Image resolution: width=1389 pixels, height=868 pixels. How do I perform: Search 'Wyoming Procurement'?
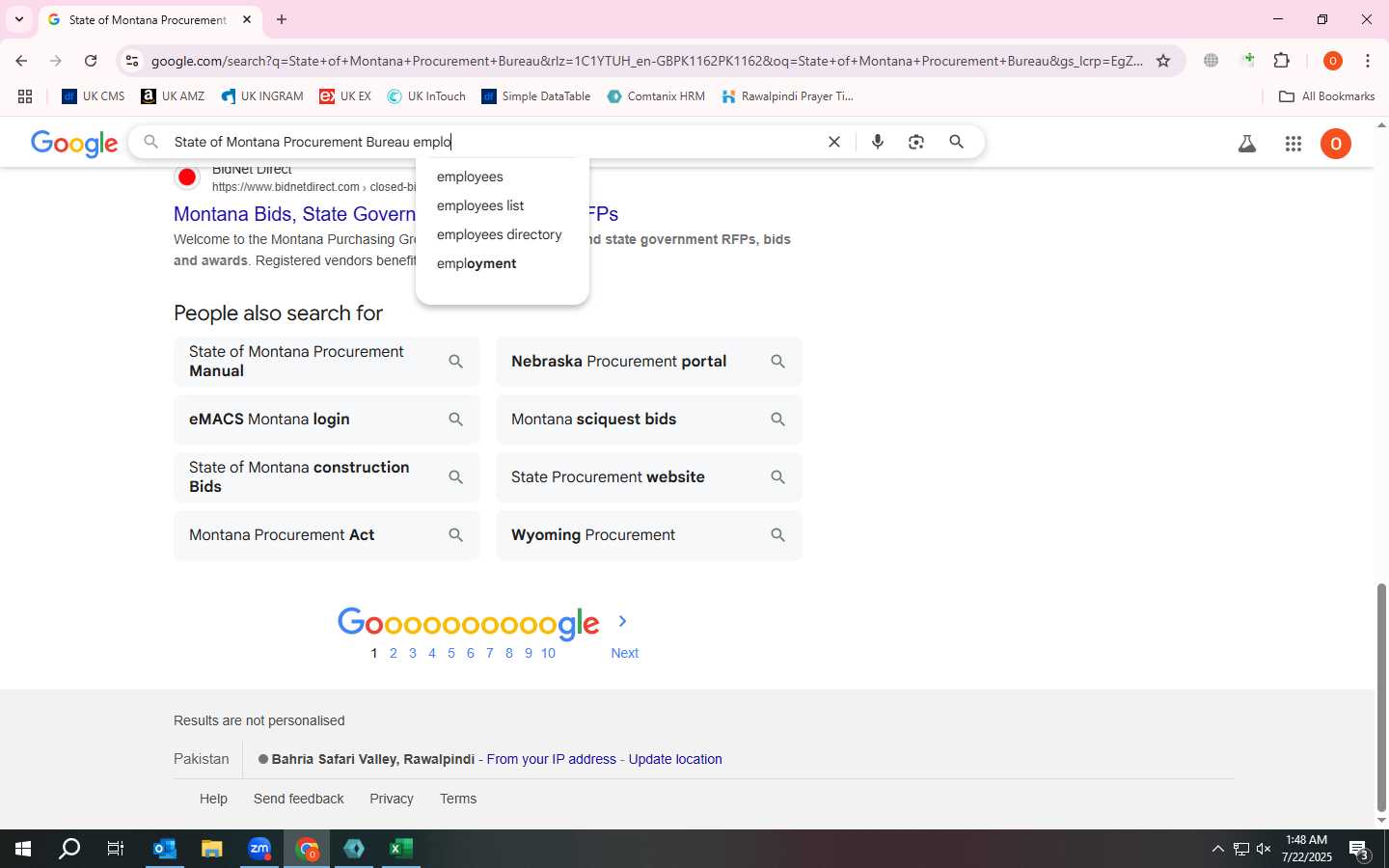click(x=649, y=535)
